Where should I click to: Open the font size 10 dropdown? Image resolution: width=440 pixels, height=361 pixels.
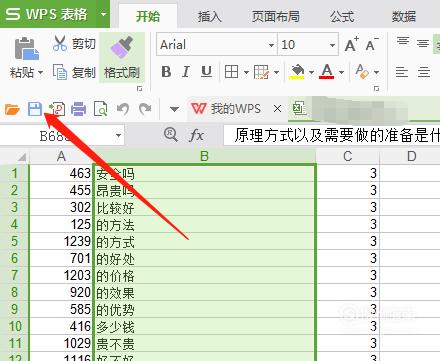coord(332,45)
